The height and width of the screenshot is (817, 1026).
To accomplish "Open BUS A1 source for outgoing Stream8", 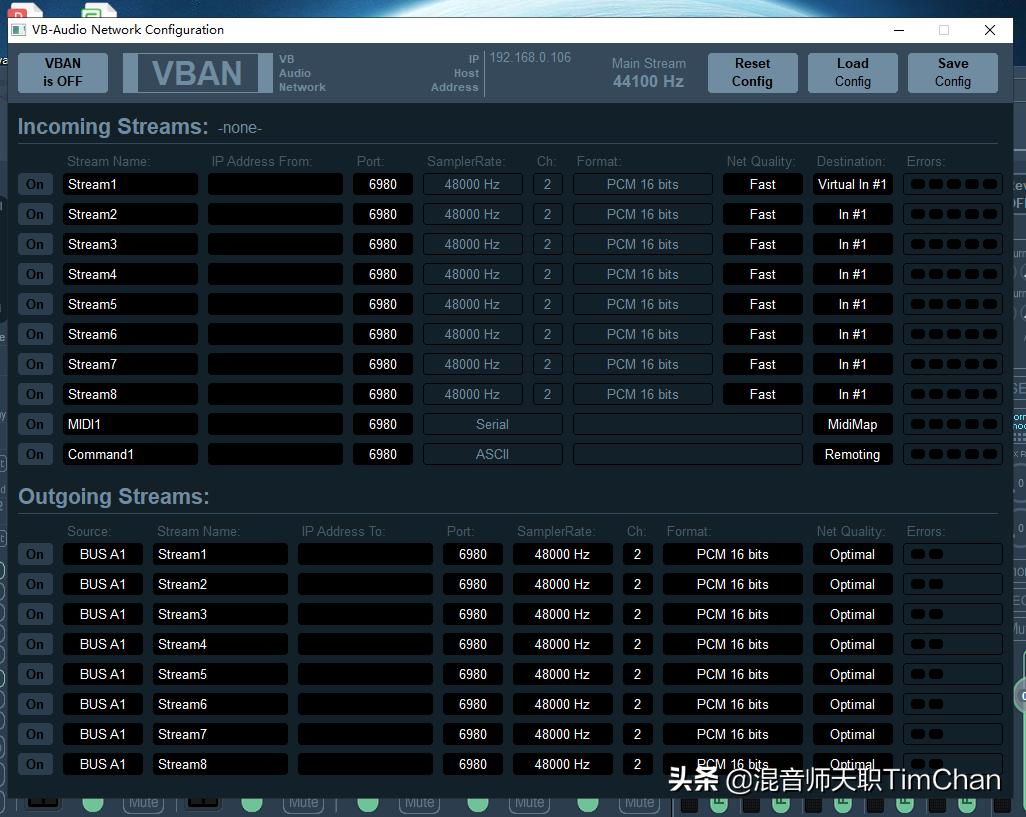I will point(103,764).
